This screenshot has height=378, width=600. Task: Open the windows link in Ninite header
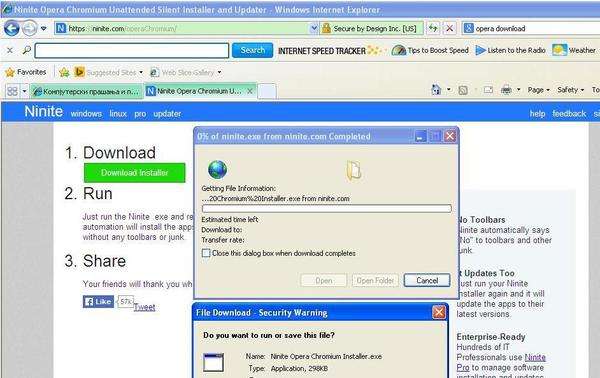click(x=86, y=114)
